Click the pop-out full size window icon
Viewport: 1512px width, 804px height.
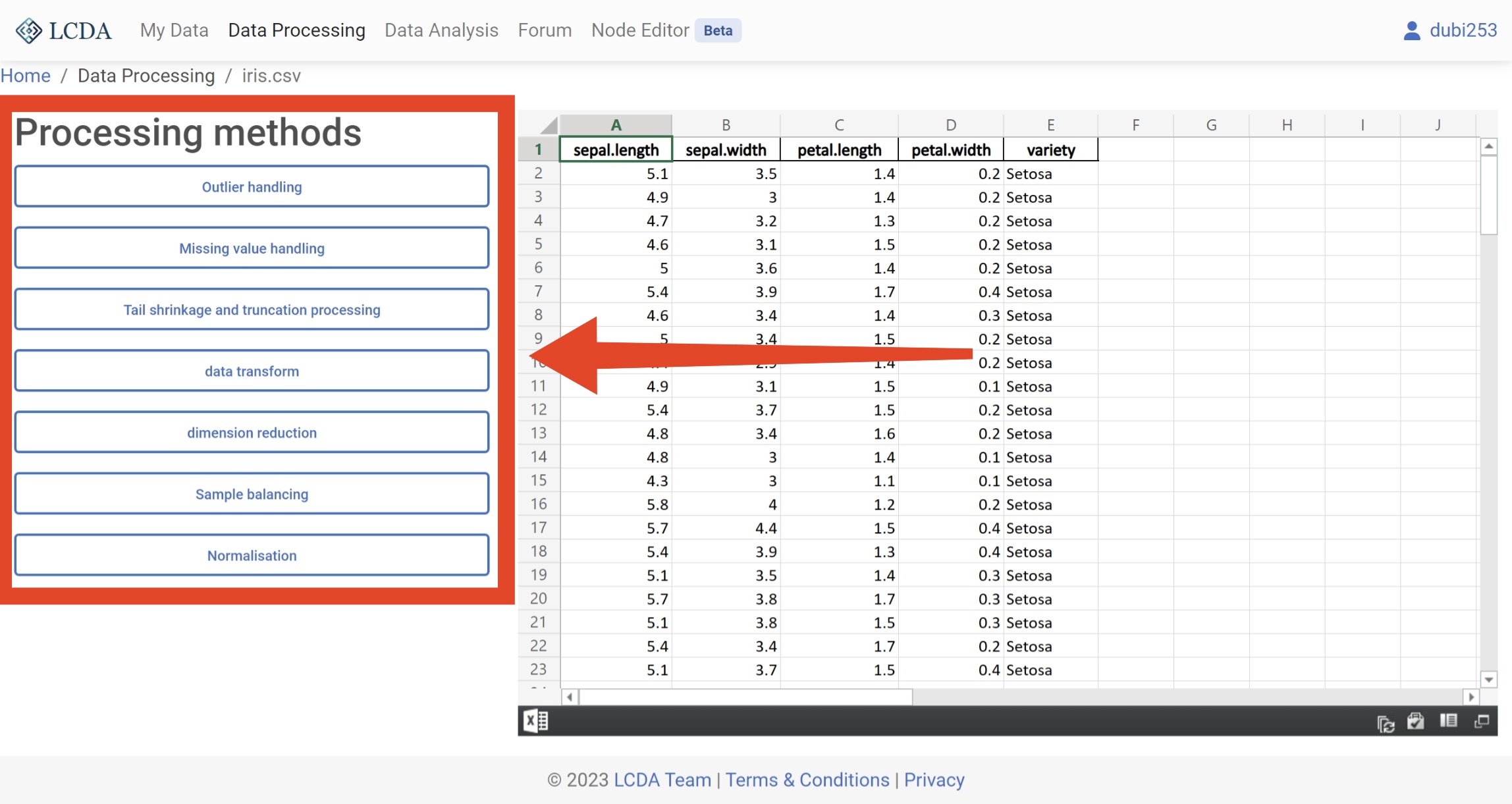(1482, 722)
